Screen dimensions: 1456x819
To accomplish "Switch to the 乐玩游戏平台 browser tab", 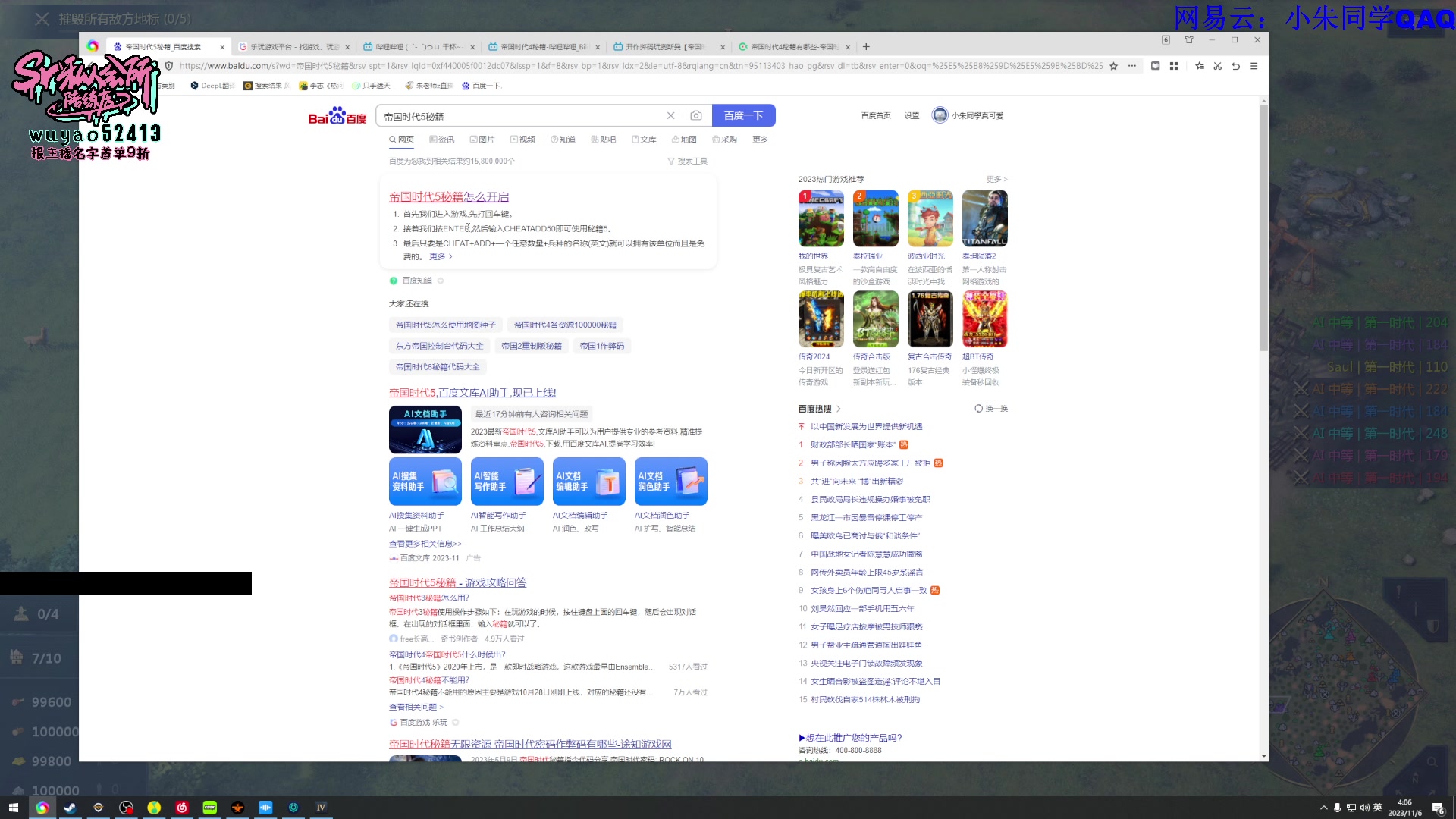I will pyautogui.click(x=293, y=47).
